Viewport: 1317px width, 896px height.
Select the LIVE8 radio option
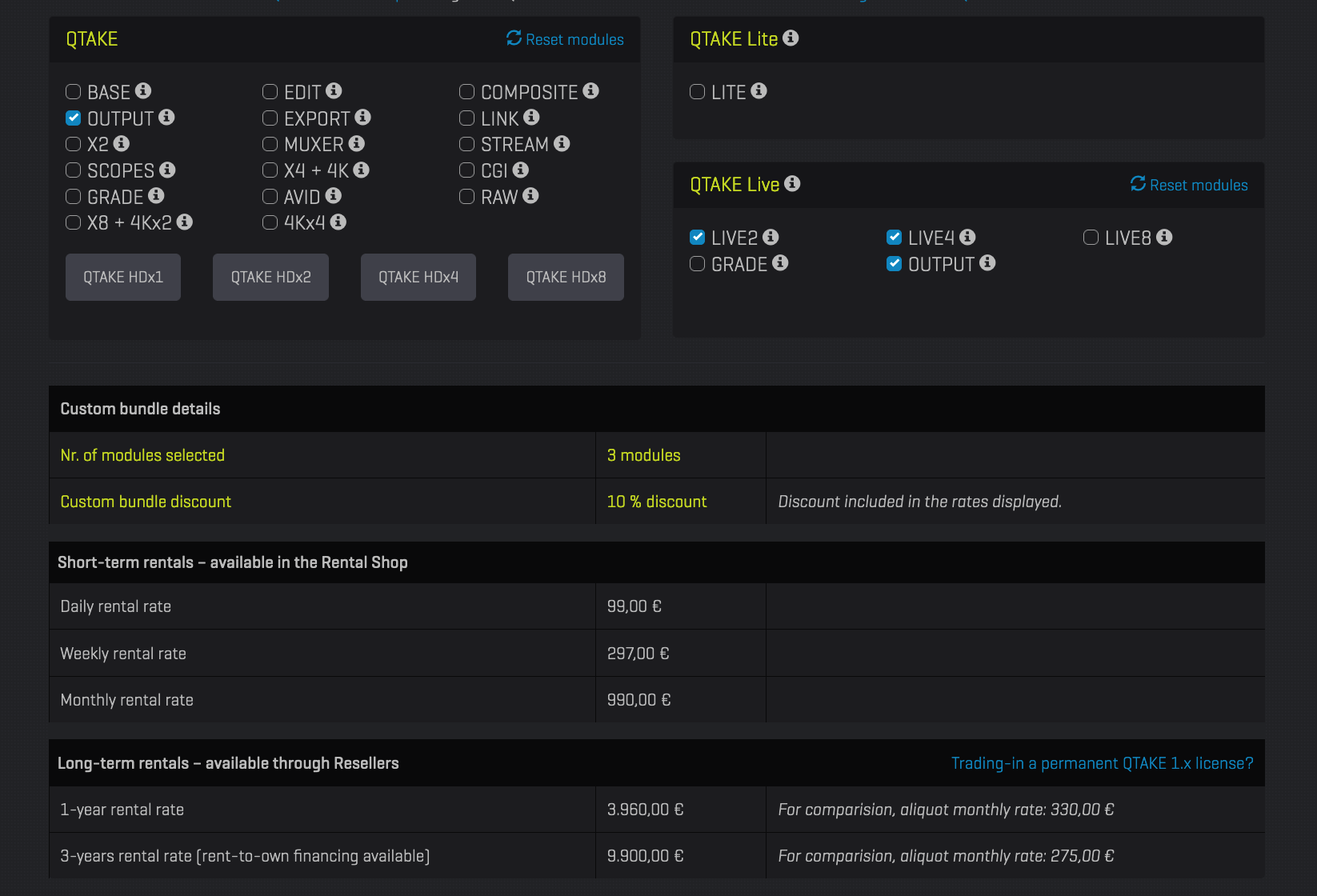pyautogui.click(x=1091, y=237)
